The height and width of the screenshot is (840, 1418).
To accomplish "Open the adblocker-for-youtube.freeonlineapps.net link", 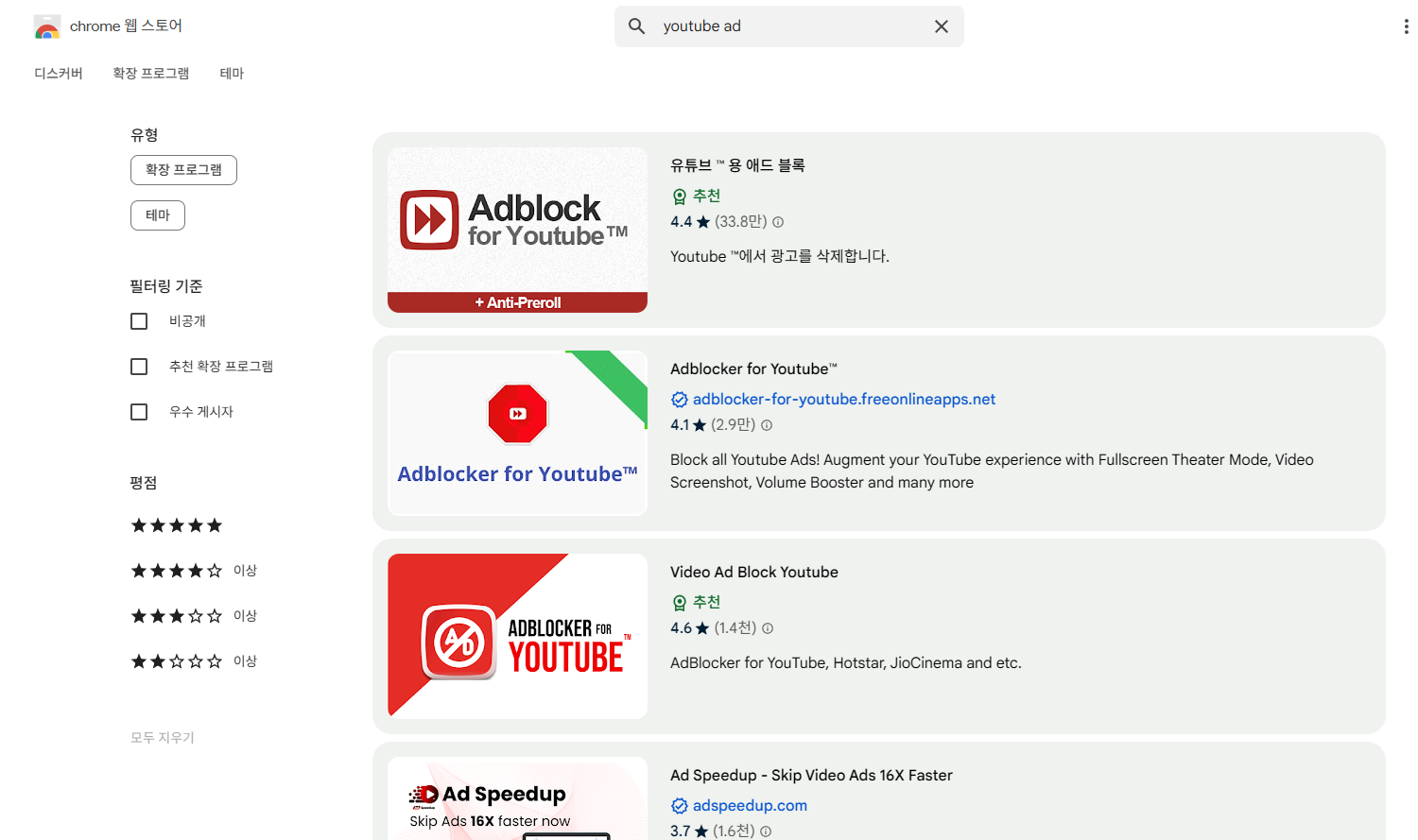I will pyautogui.click(x=844, y=400).
